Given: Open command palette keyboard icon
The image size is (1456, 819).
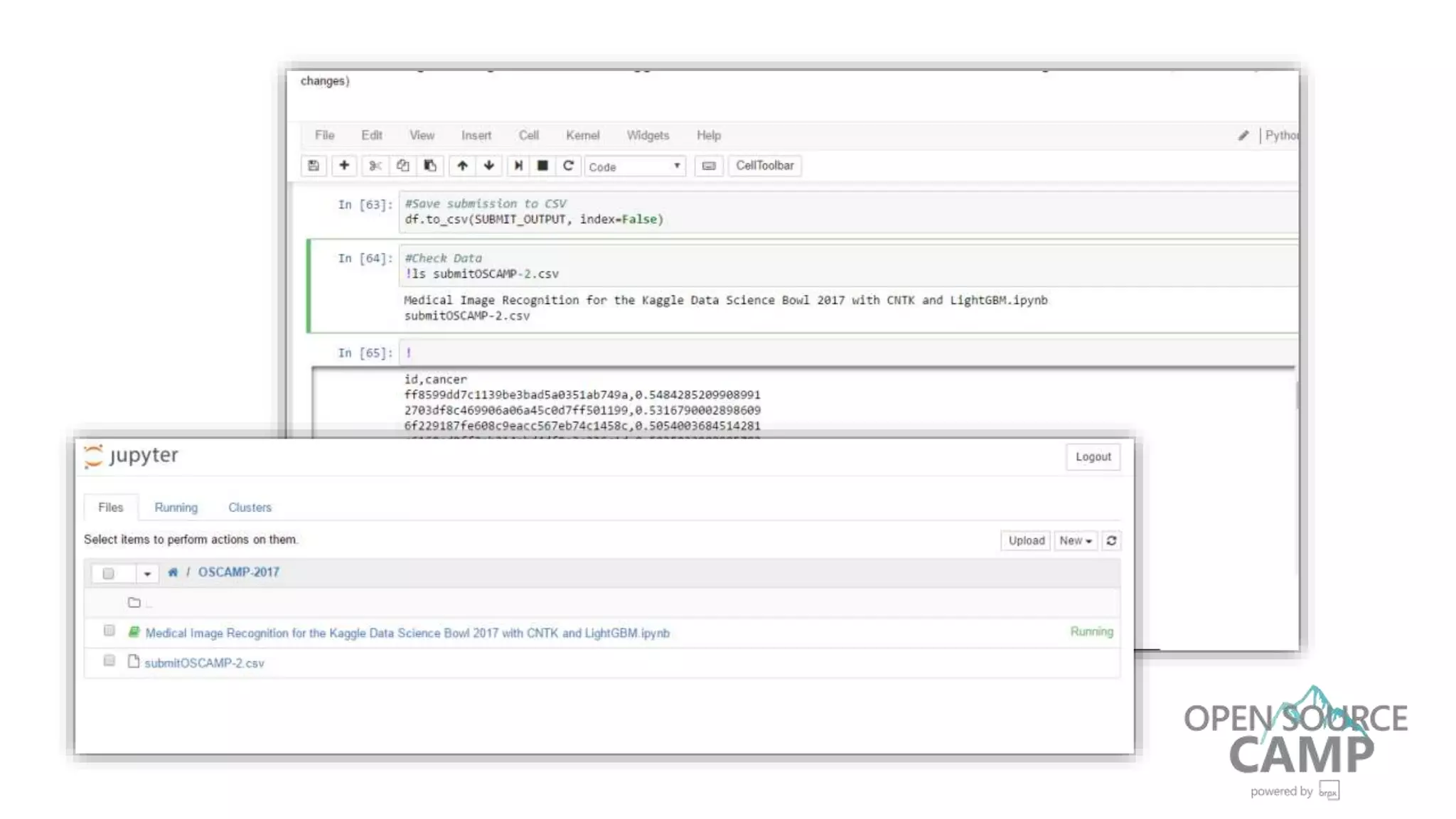Looking at the screenshot, I should pyautogui.click(x=709, y=166).
